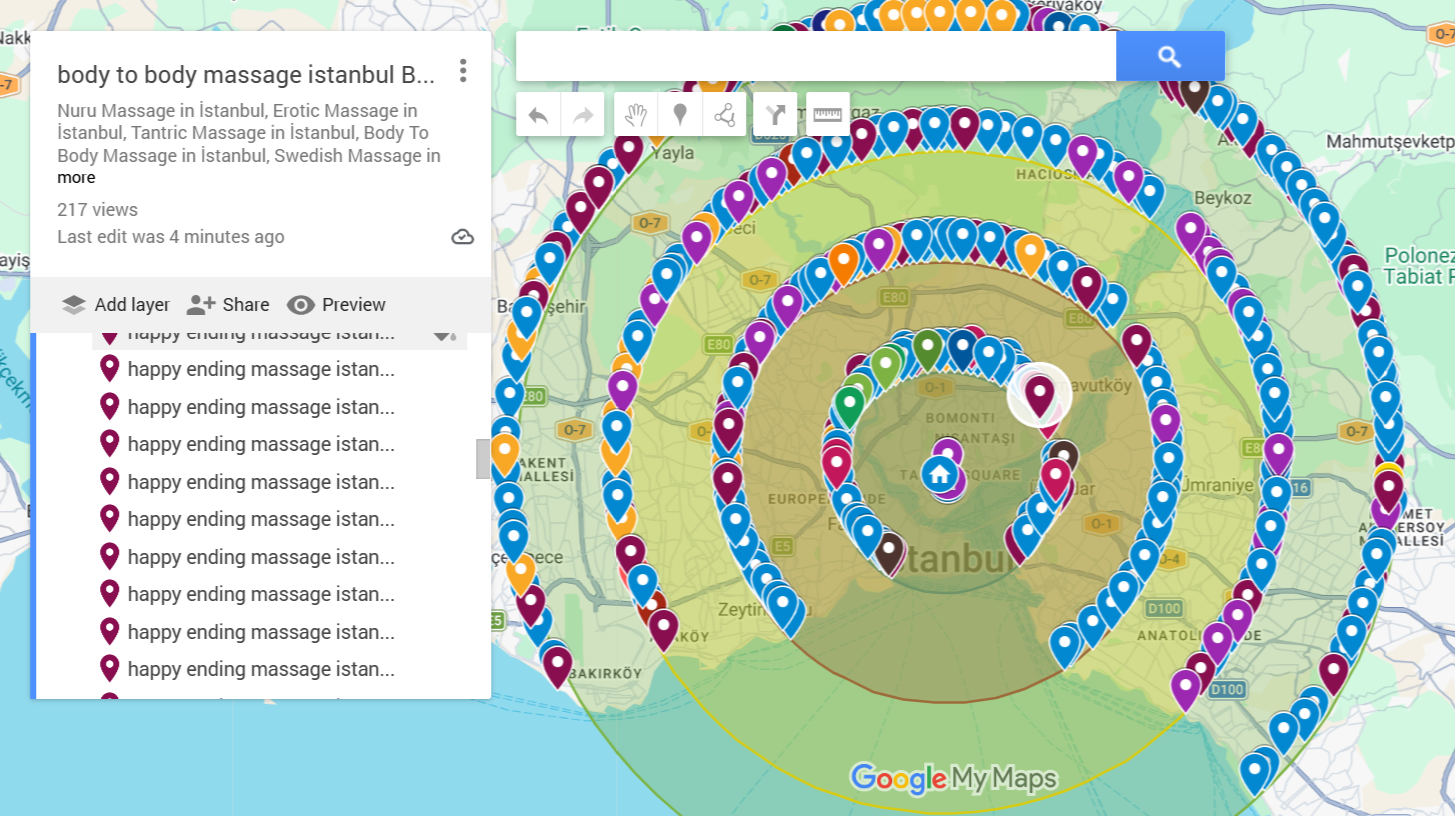Click the Mahmutşevketpaşa map label
The width and height of the screenshot is (1455, 816).
tap(1389, 142)
